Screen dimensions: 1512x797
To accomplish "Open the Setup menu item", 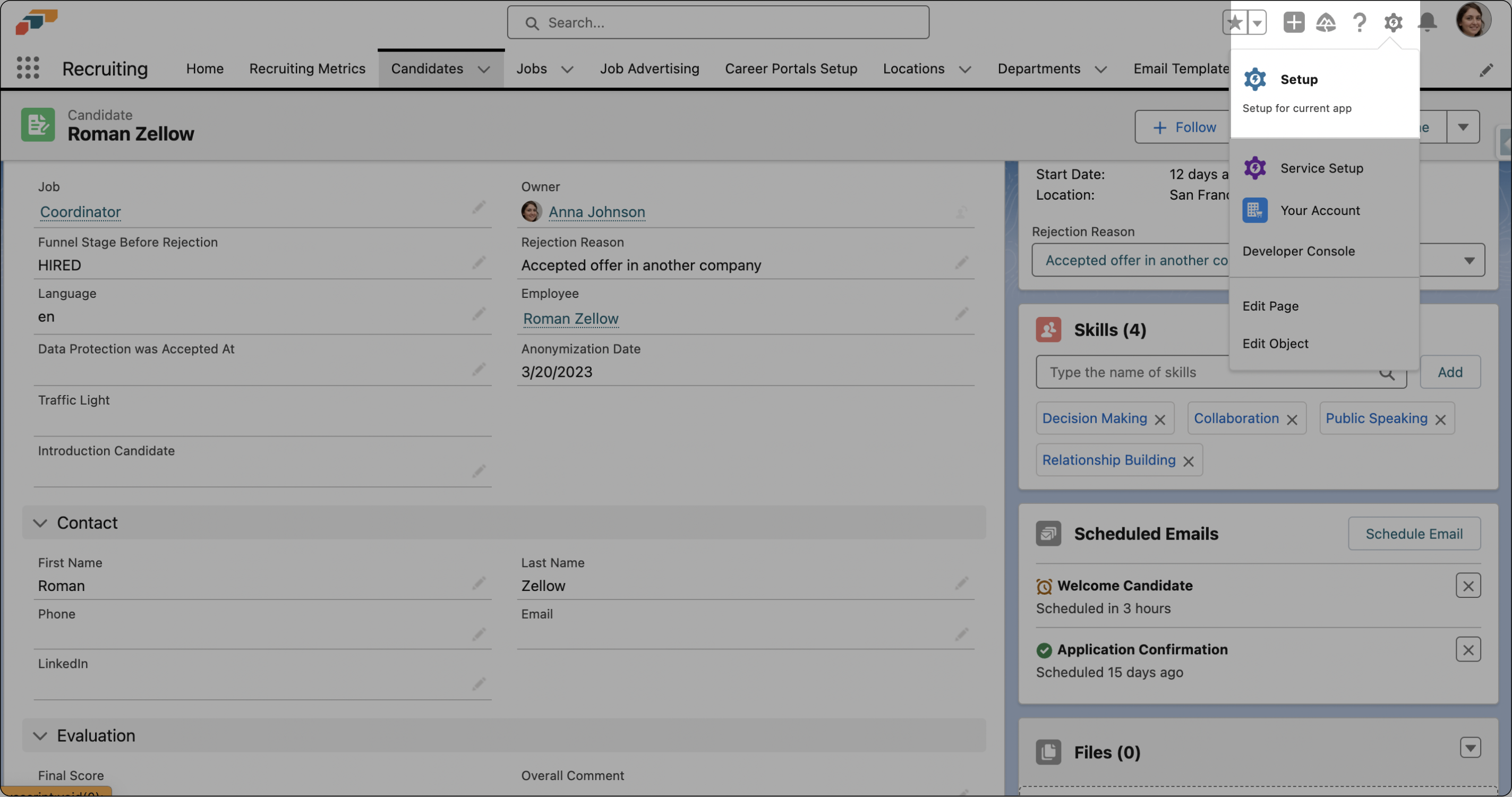I will [1299, 79].
